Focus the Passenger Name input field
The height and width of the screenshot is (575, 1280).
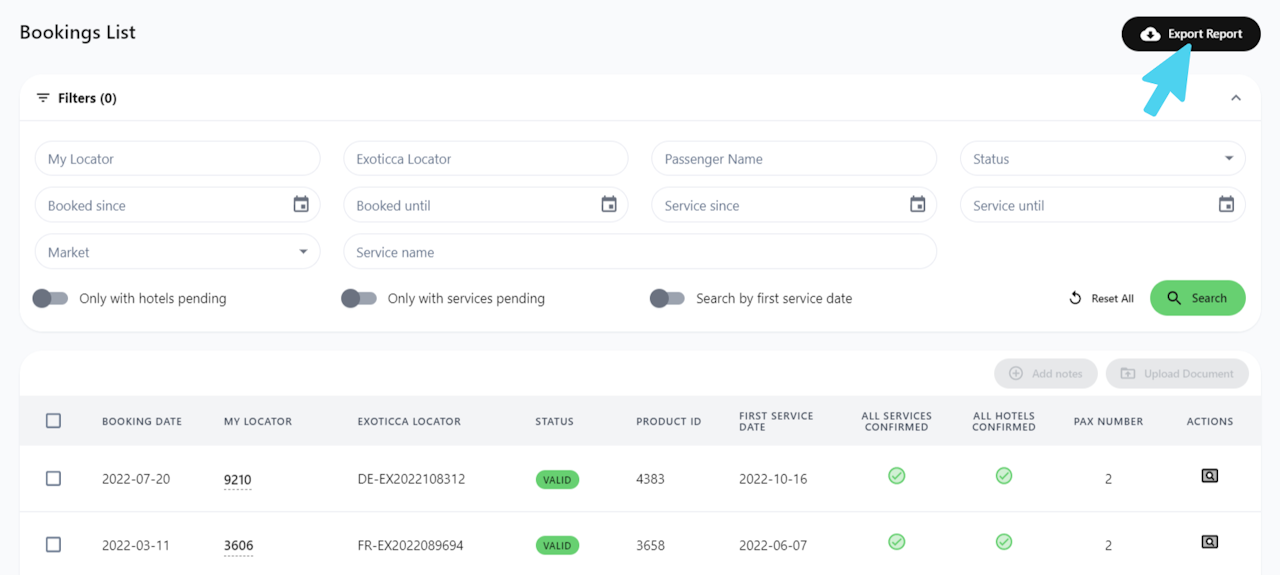click(794, 159)
